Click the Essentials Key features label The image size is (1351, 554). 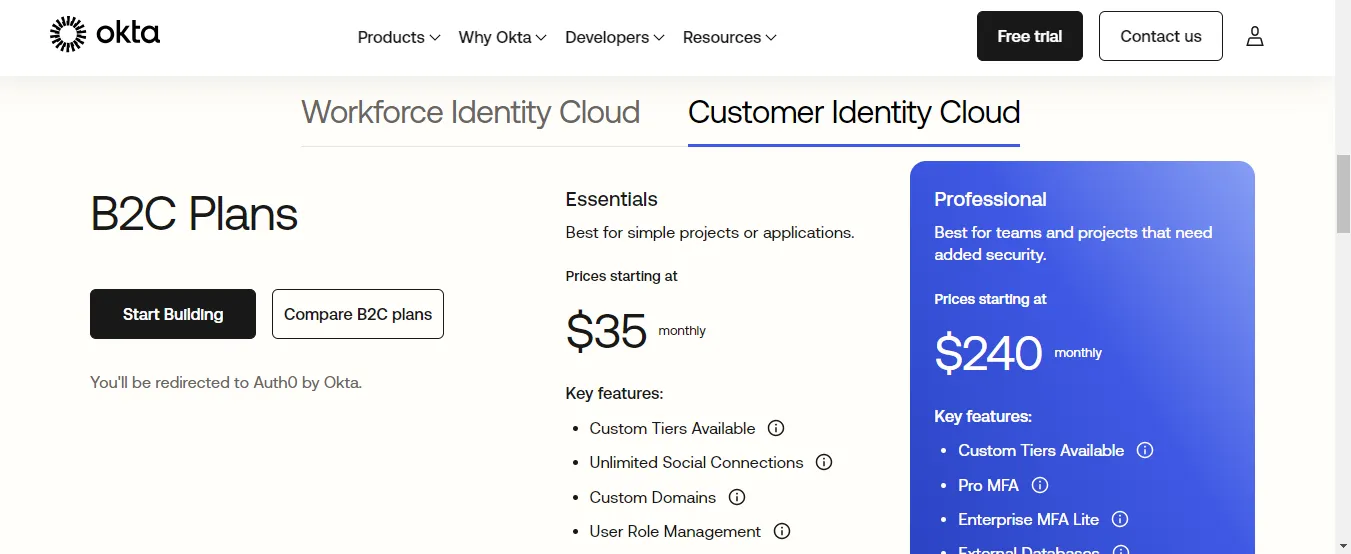click(x=614, y=393)
